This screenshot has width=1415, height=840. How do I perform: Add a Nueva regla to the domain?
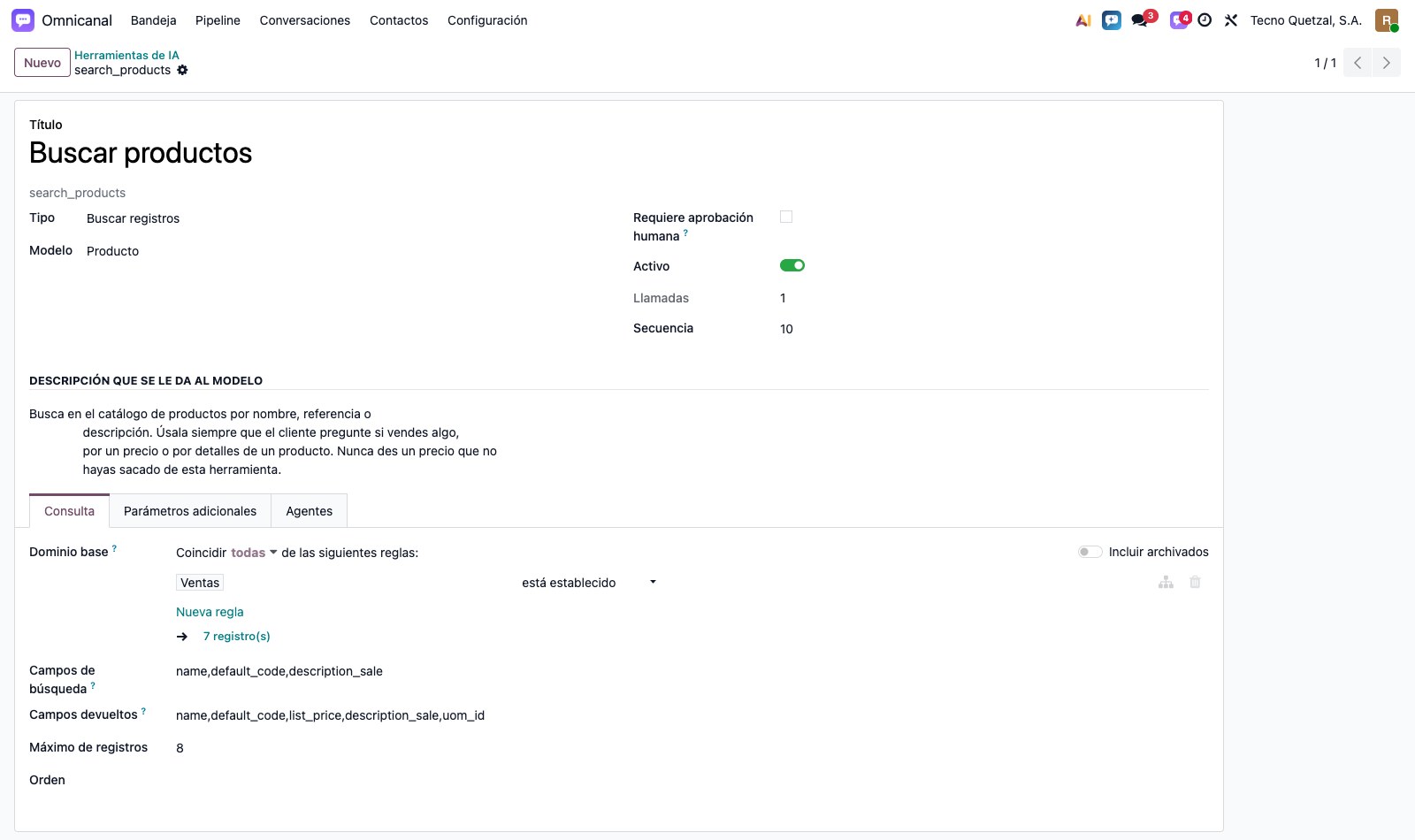click(x=210, y=612)
